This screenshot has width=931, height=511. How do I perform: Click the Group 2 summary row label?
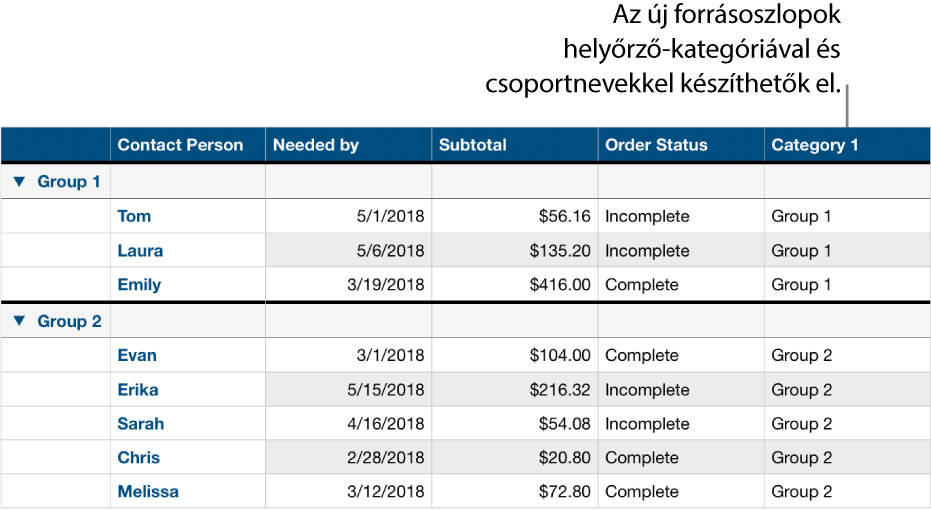69,322
